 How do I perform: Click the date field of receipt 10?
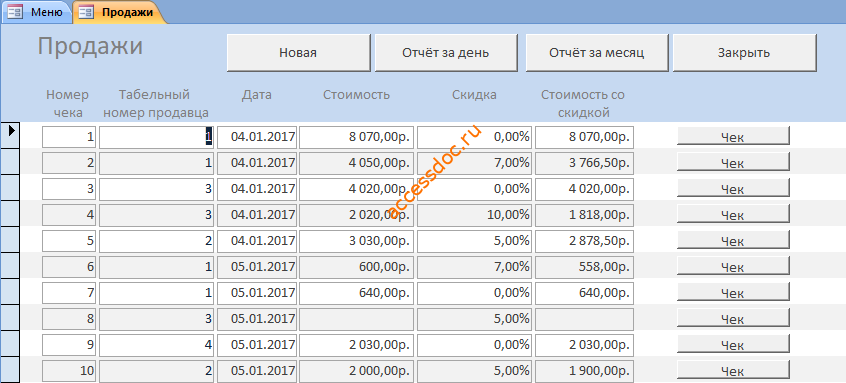coord(257,371)
